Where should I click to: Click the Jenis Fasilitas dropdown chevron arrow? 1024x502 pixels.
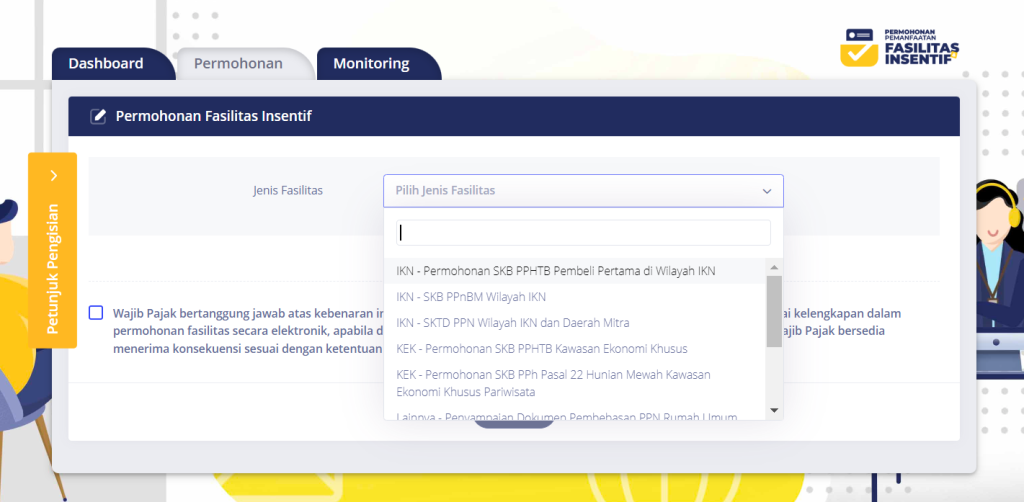(x=767, y=191)
